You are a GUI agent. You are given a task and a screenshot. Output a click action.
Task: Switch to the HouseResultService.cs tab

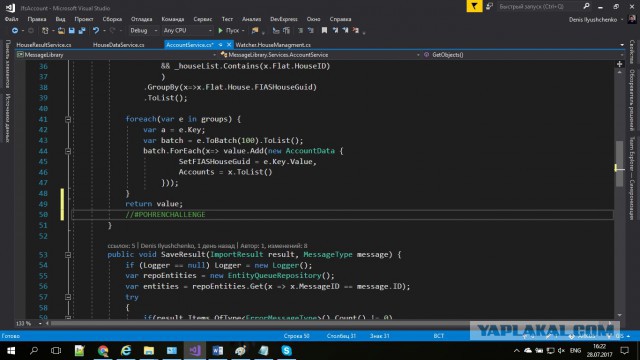pos(44,45)
